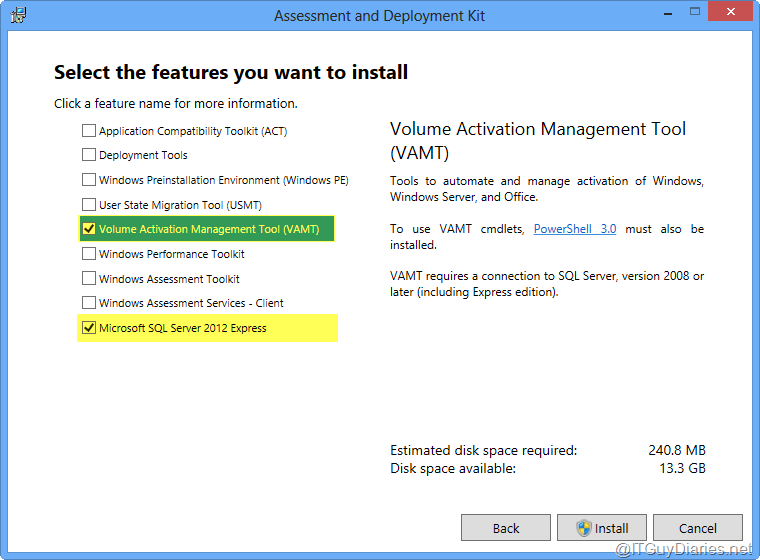Enable User State Migration Tool checkbox

(x=89, y=205)
